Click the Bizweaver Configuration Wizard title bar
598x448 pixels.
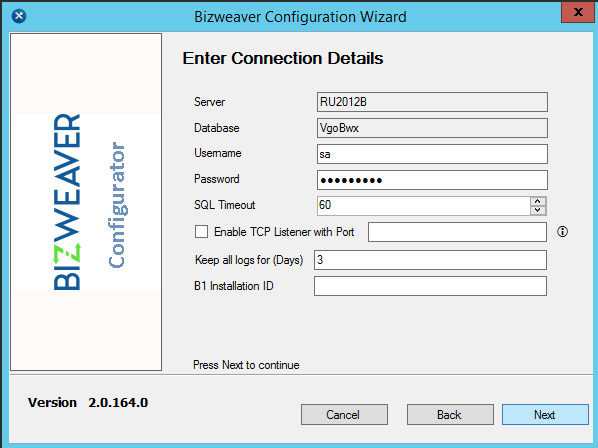point(300,17)
